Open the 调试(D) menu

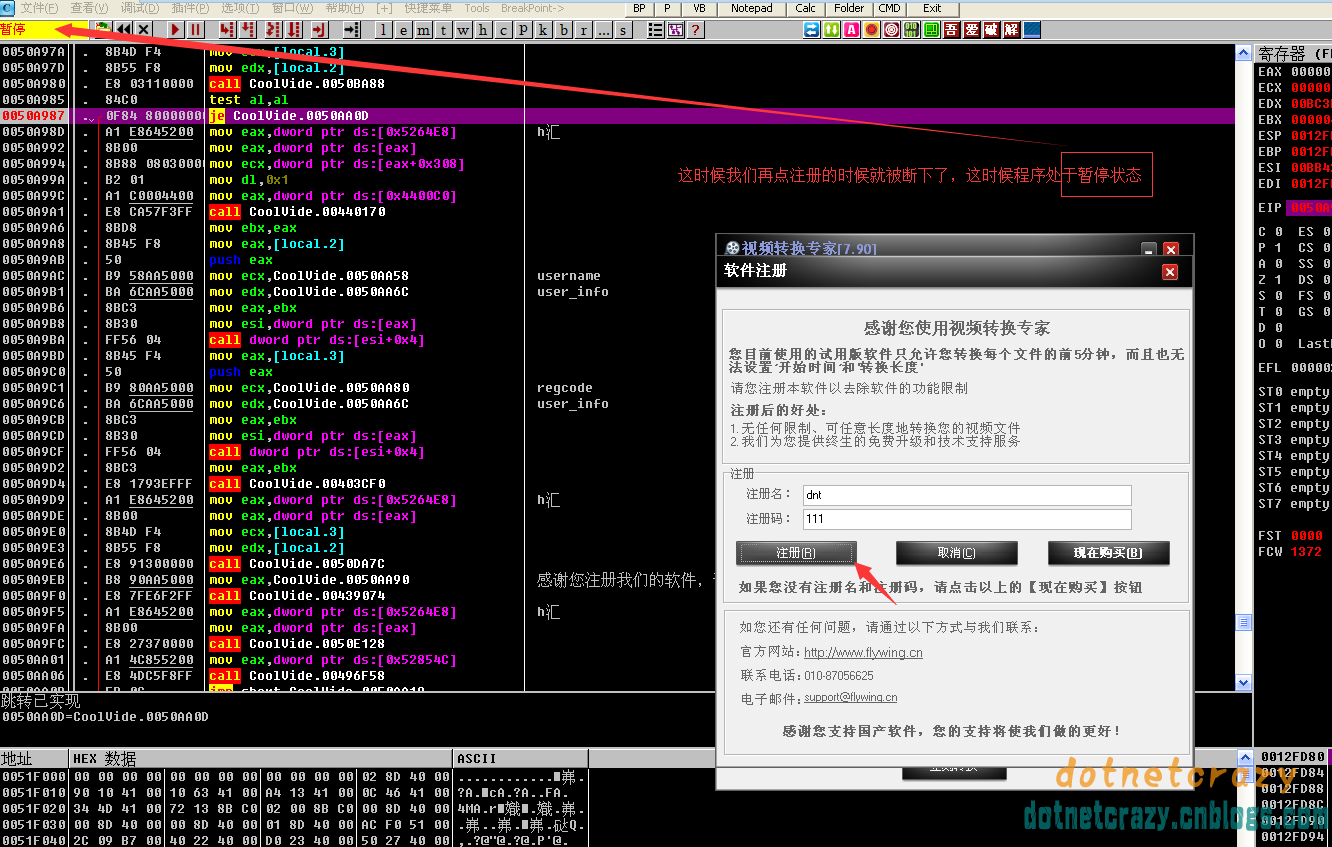pyautogui.click(x=140, y=8)
